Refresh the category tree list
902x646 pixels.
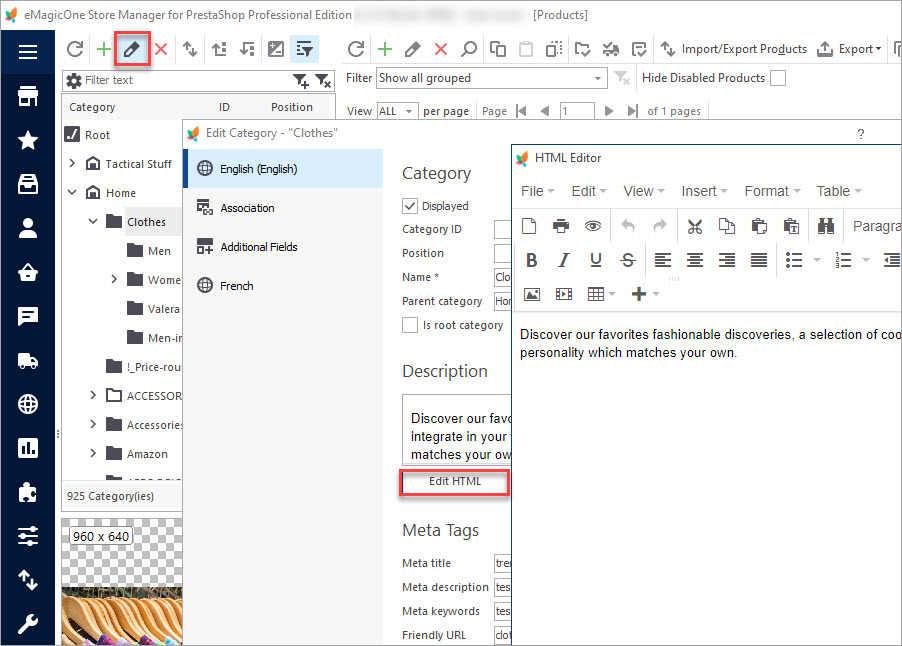click(x=75, y=49)
